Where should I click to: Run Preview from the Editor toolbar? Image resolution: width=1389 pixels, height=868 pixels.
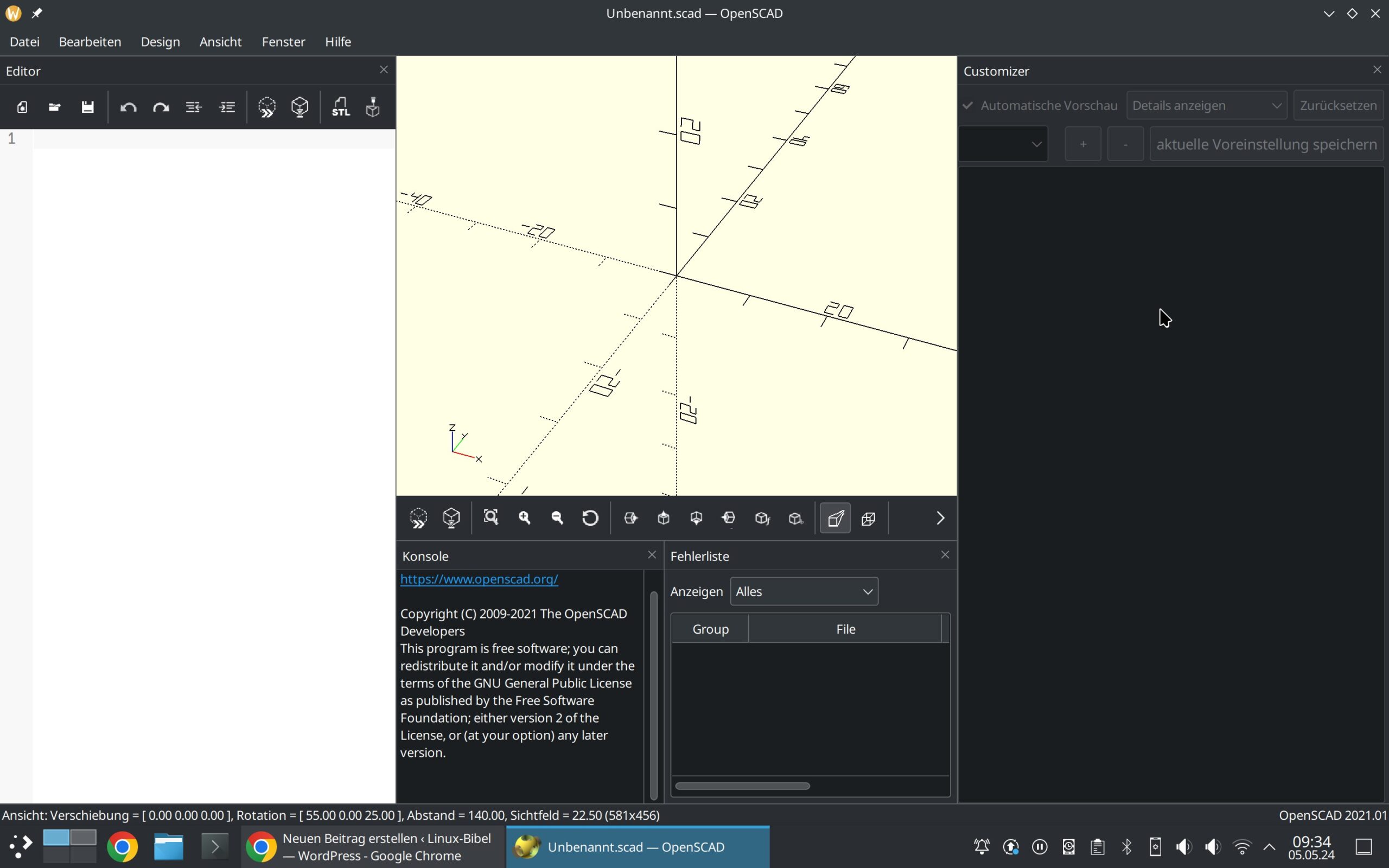coord(267,107)
